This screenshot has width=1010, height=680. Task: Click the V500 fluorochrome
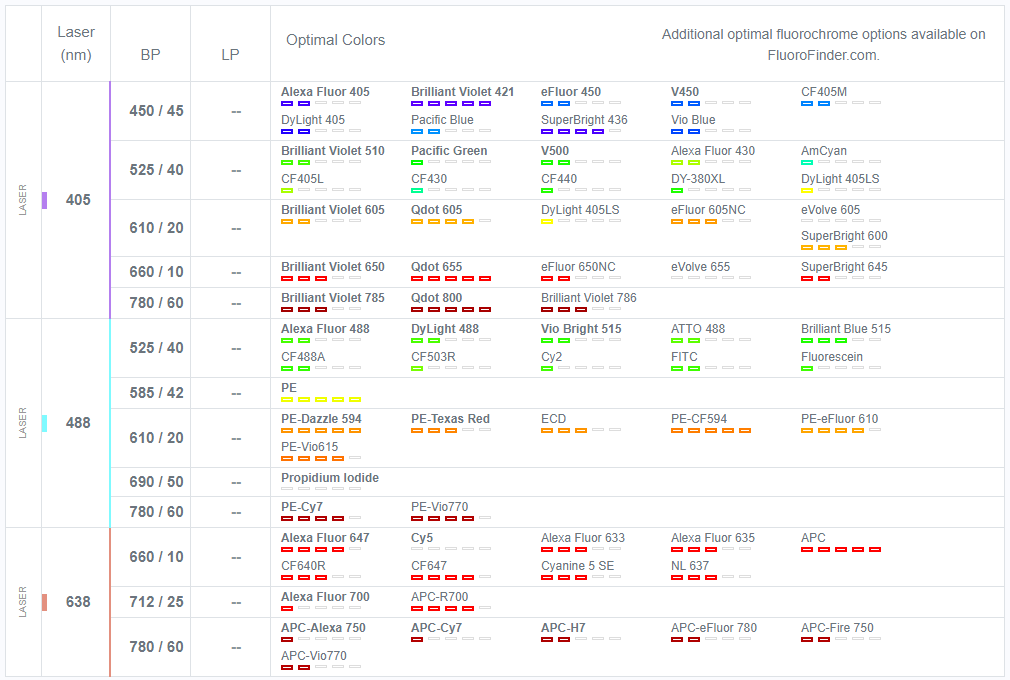[555, 151]
